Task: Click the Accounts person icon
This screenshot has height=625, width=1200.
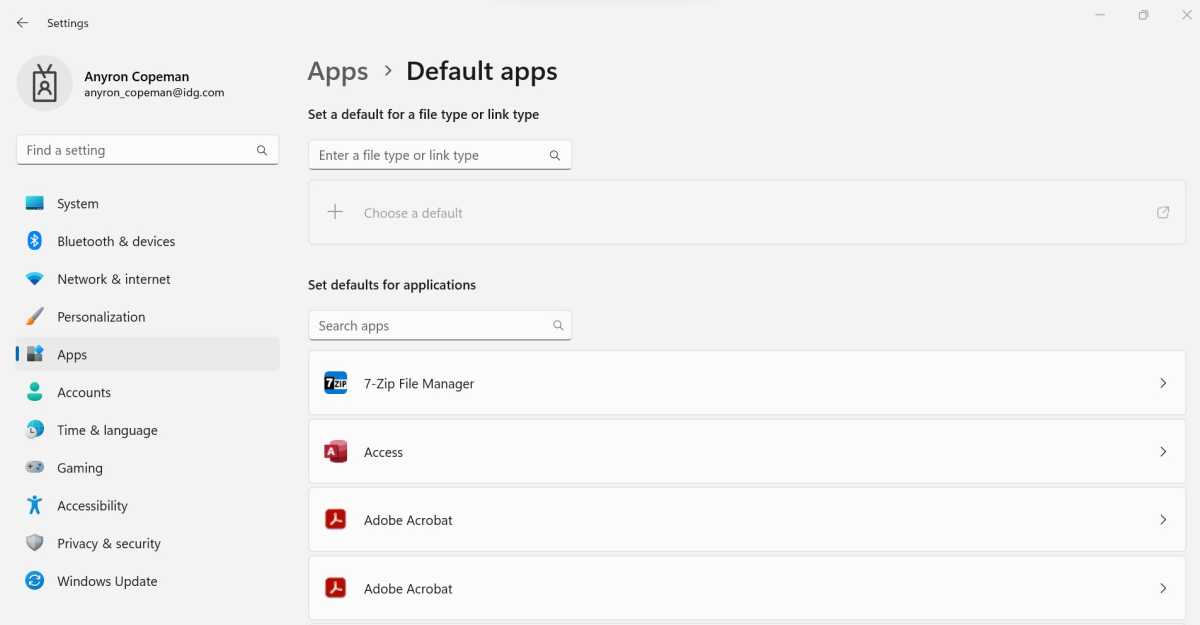Action: click(x=35, y=392)
